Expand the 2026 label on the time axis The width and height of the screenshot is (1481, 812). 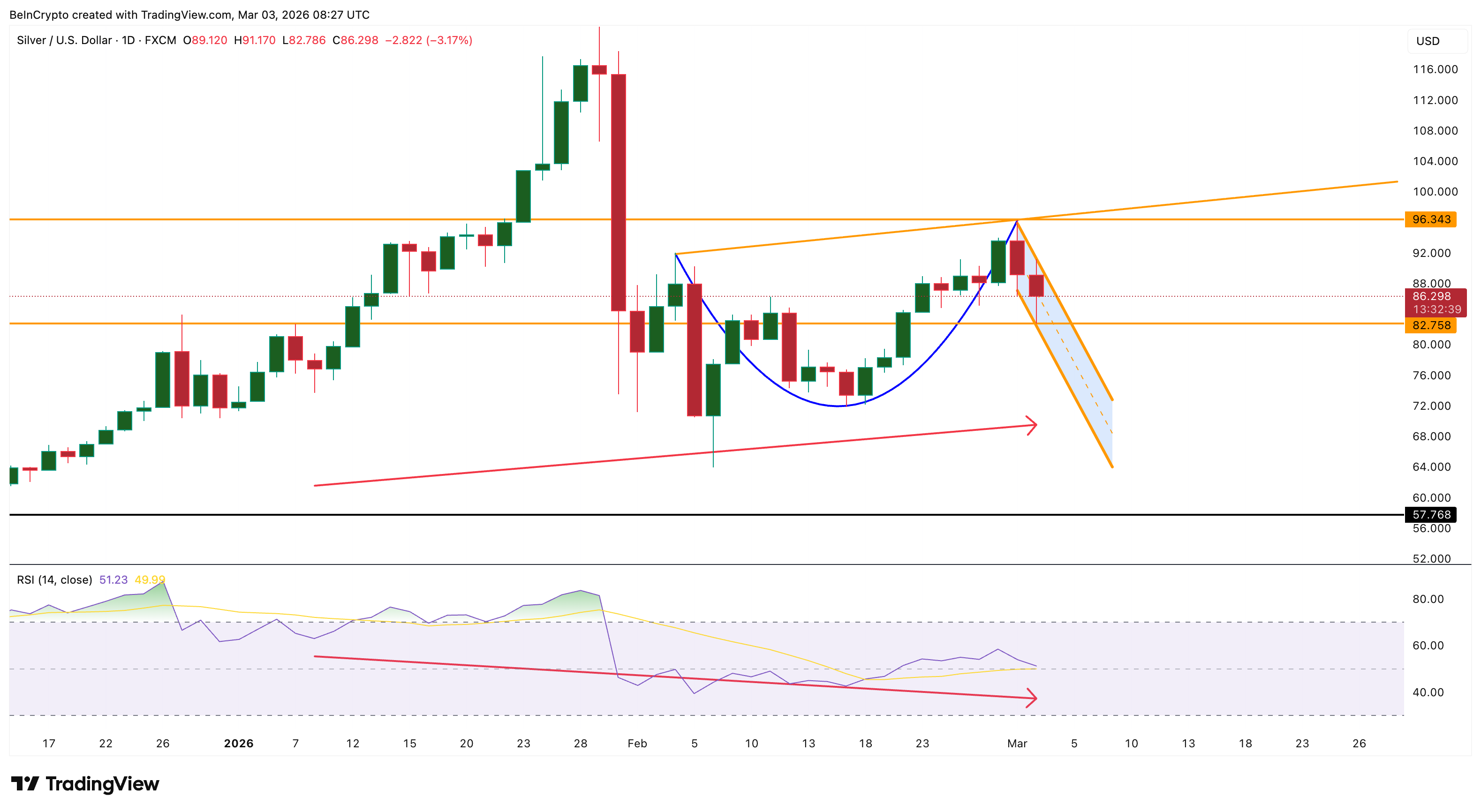click(x=239, y=743)
